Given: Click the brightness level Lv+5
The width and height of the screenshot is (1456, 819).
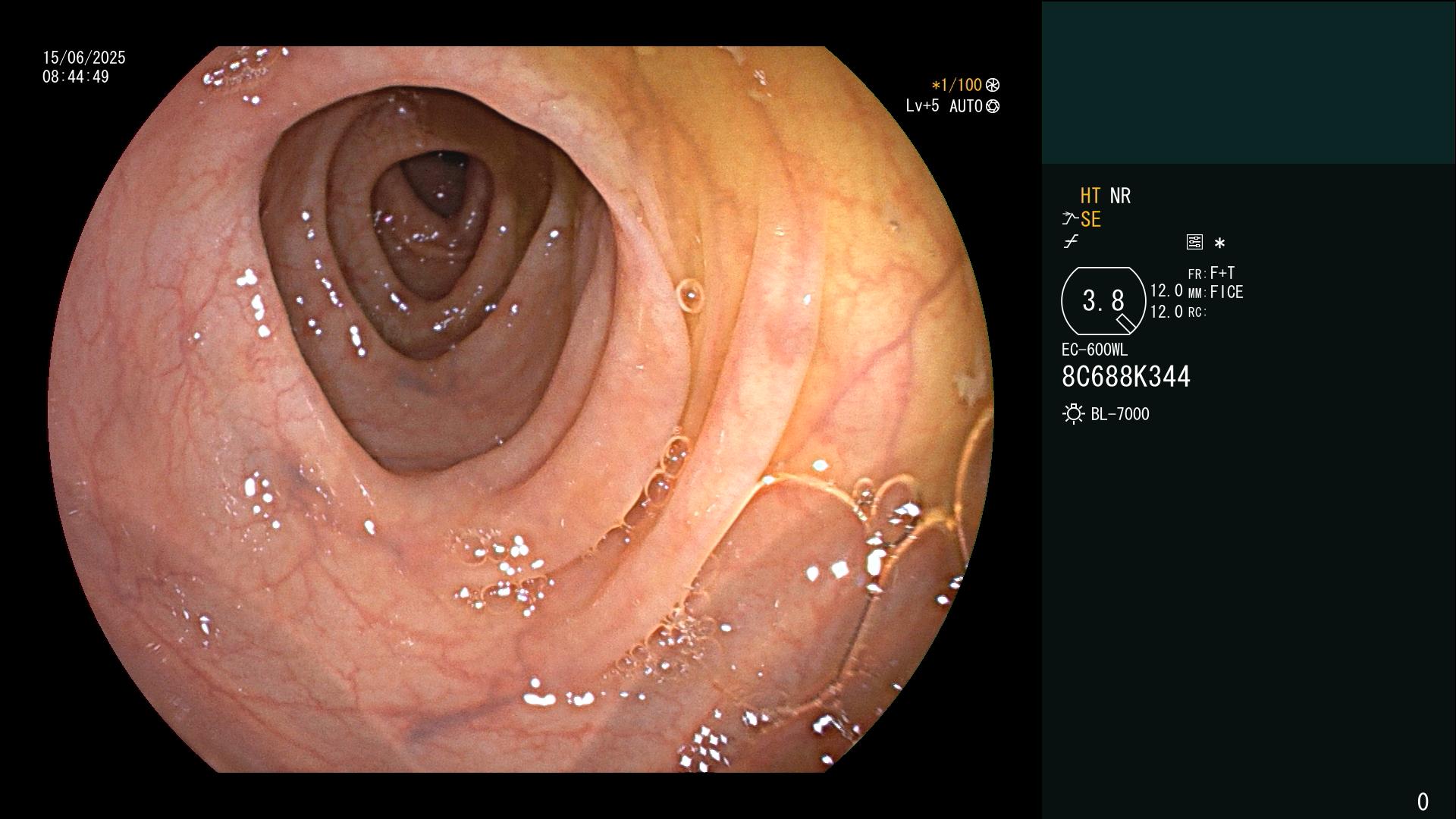Looking at the screenshot, I should tap(922, 106).
